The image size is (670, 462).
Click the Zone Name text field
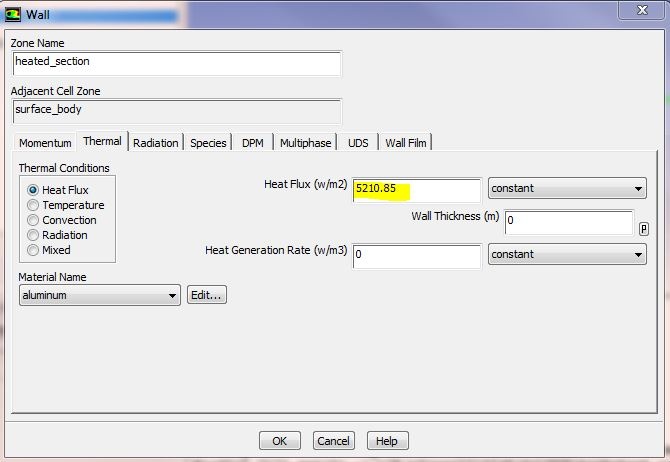(x=177, y=63)
